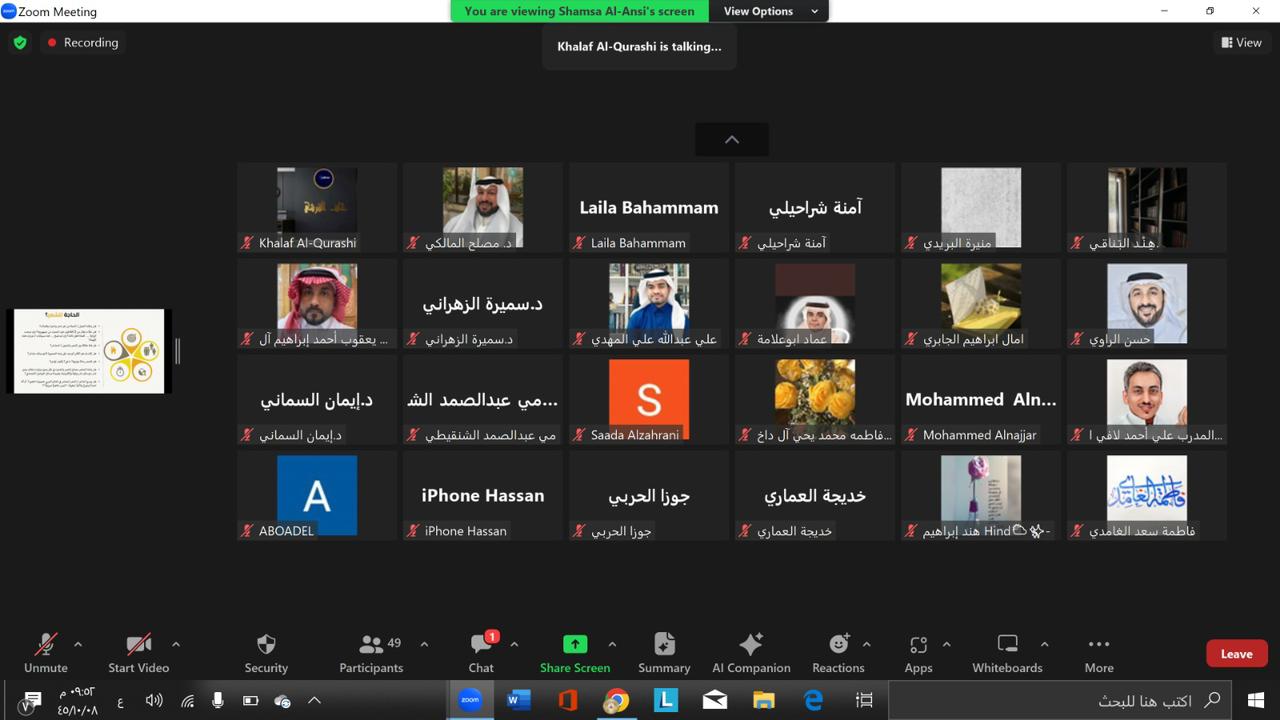Screen dimensions: 1280x720
Task: Open the Participants panel
Action: [371, 653]
